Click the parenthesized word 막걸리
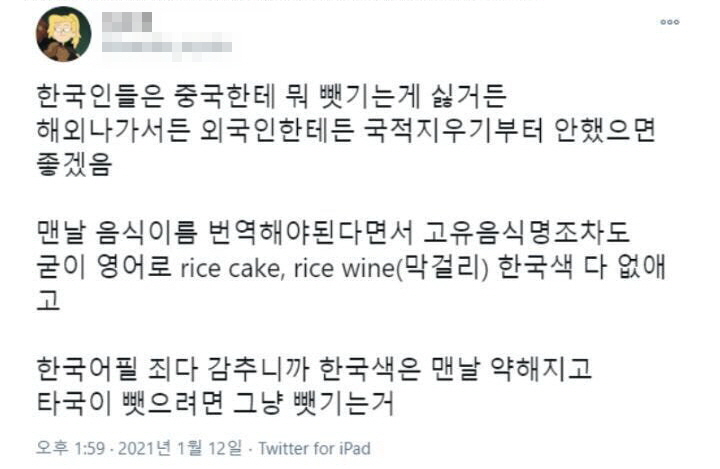 pyautogui.click(x=448, y=268)
